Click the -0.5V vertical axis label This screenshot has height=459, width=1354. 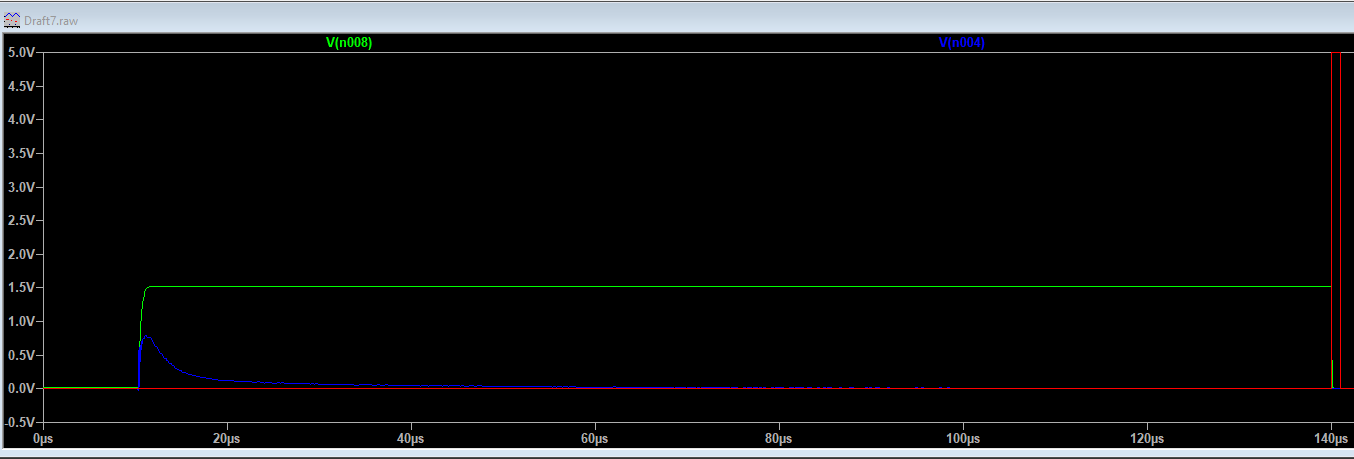[x=22, y=422]
